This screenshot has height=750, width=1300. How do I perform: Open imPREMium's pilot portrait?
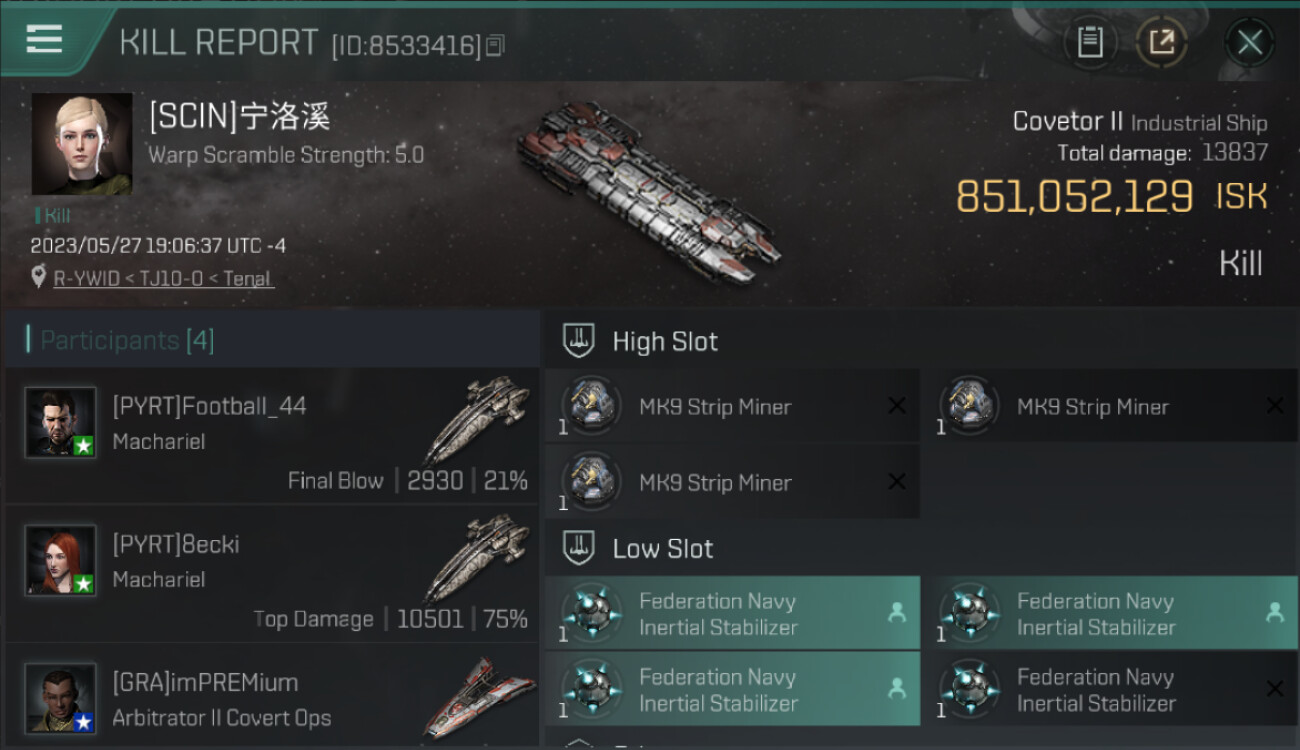(61, 698)
